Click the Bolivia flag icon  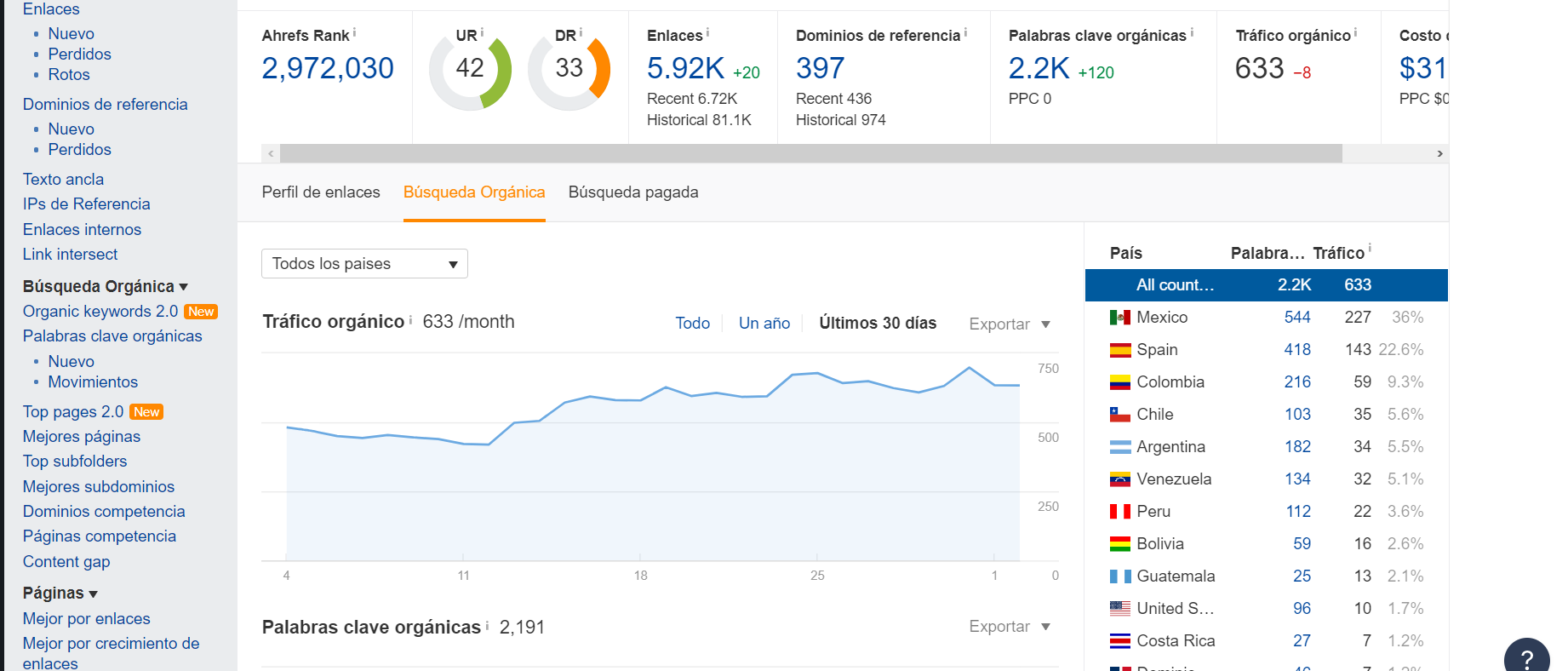coord(1120,544)
